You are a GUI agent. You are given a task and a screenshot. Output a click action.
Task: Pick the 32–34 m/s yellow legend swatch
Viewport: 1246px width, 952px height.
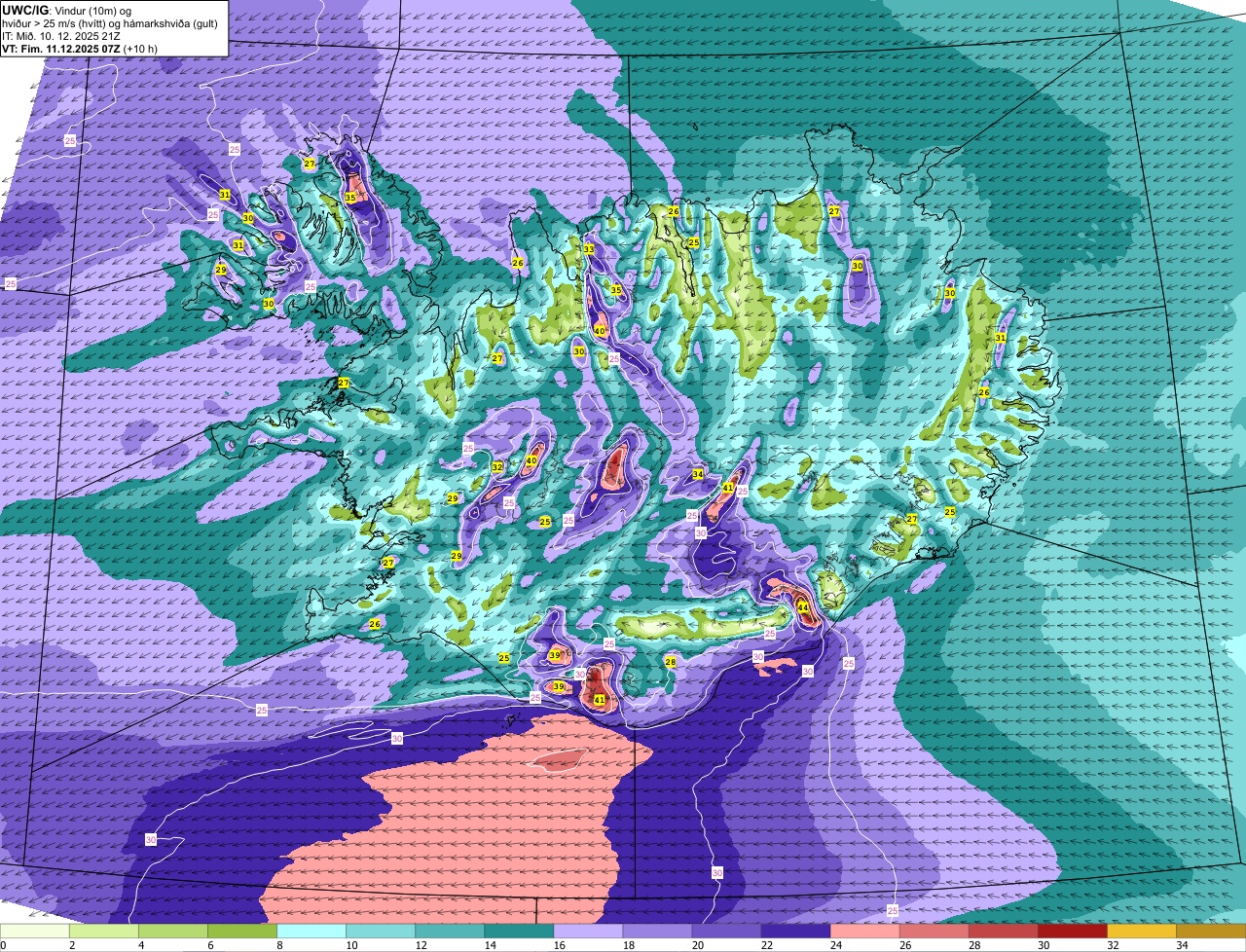click(1142, 931)
